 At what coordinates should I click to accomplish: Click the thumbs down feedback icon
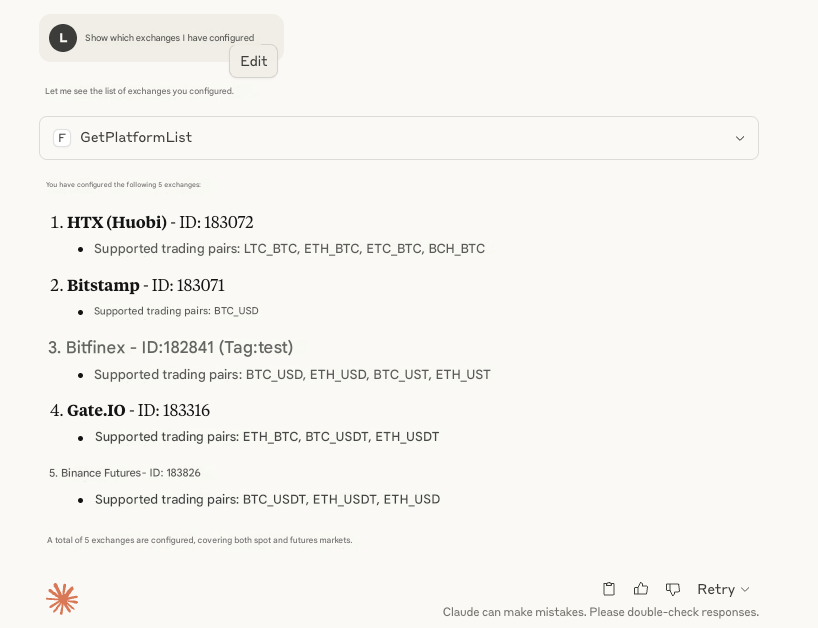tap(673, 589)
